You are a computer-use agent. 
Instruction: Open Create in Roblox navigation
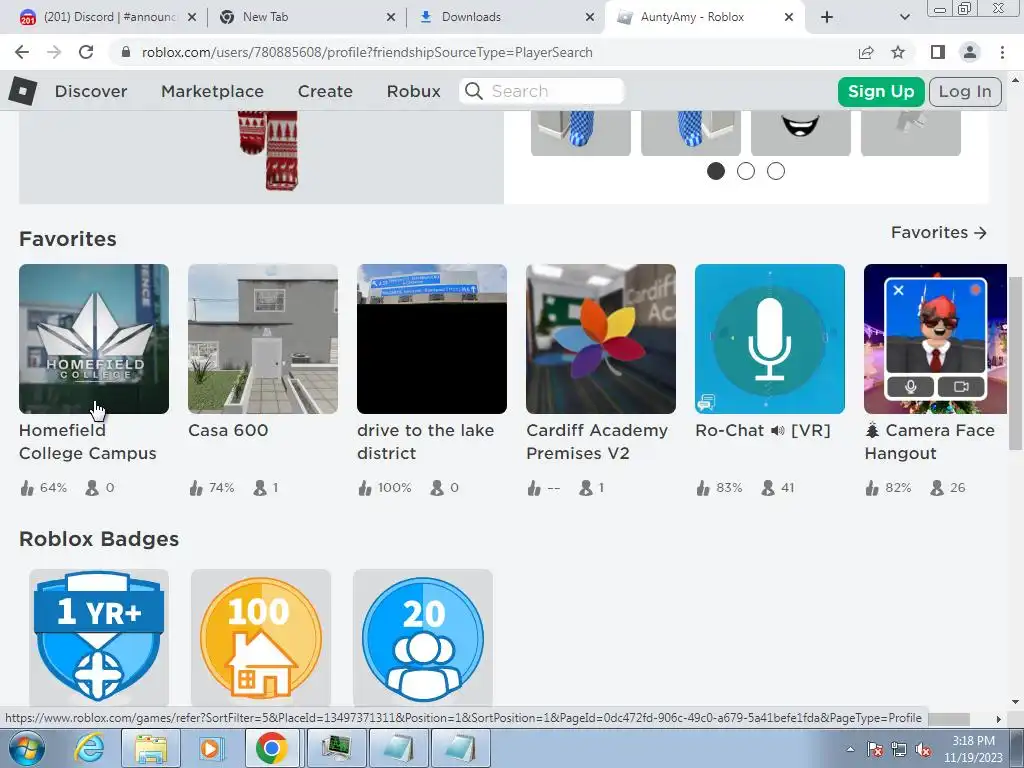(325, 91)
